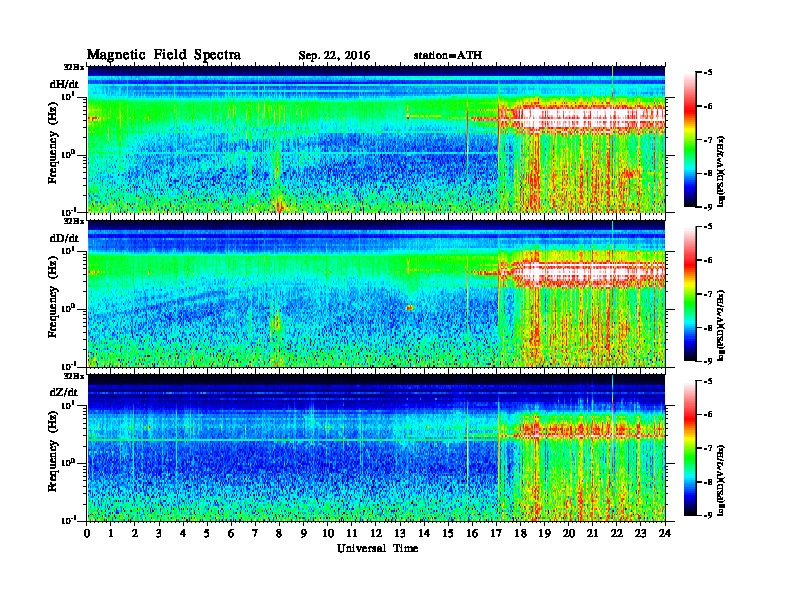
Task: Click hour tick label "22" on the time axis
Action: [x=617, y=533]
